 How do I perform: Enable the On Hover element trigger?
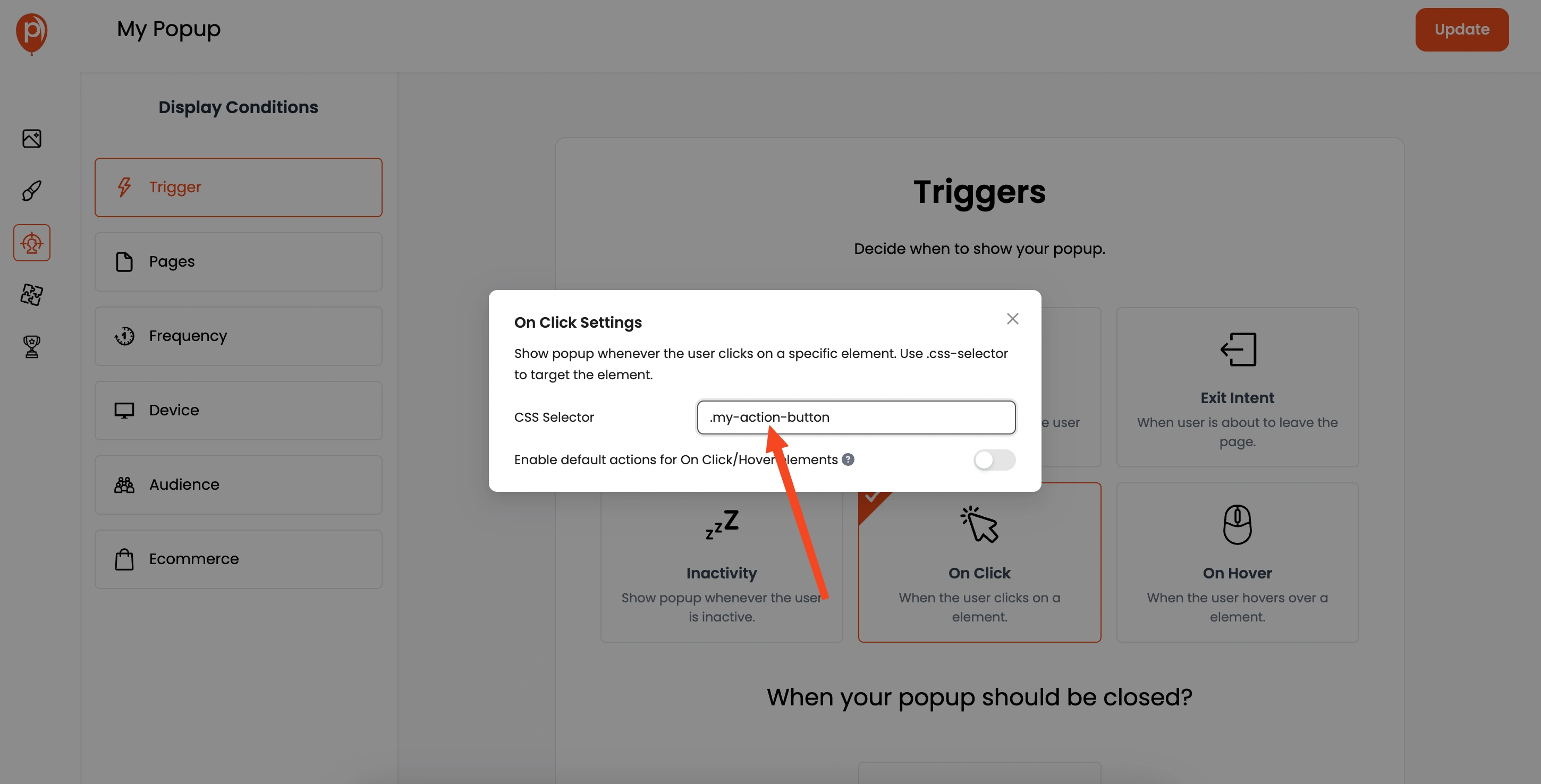(1237, 562)
